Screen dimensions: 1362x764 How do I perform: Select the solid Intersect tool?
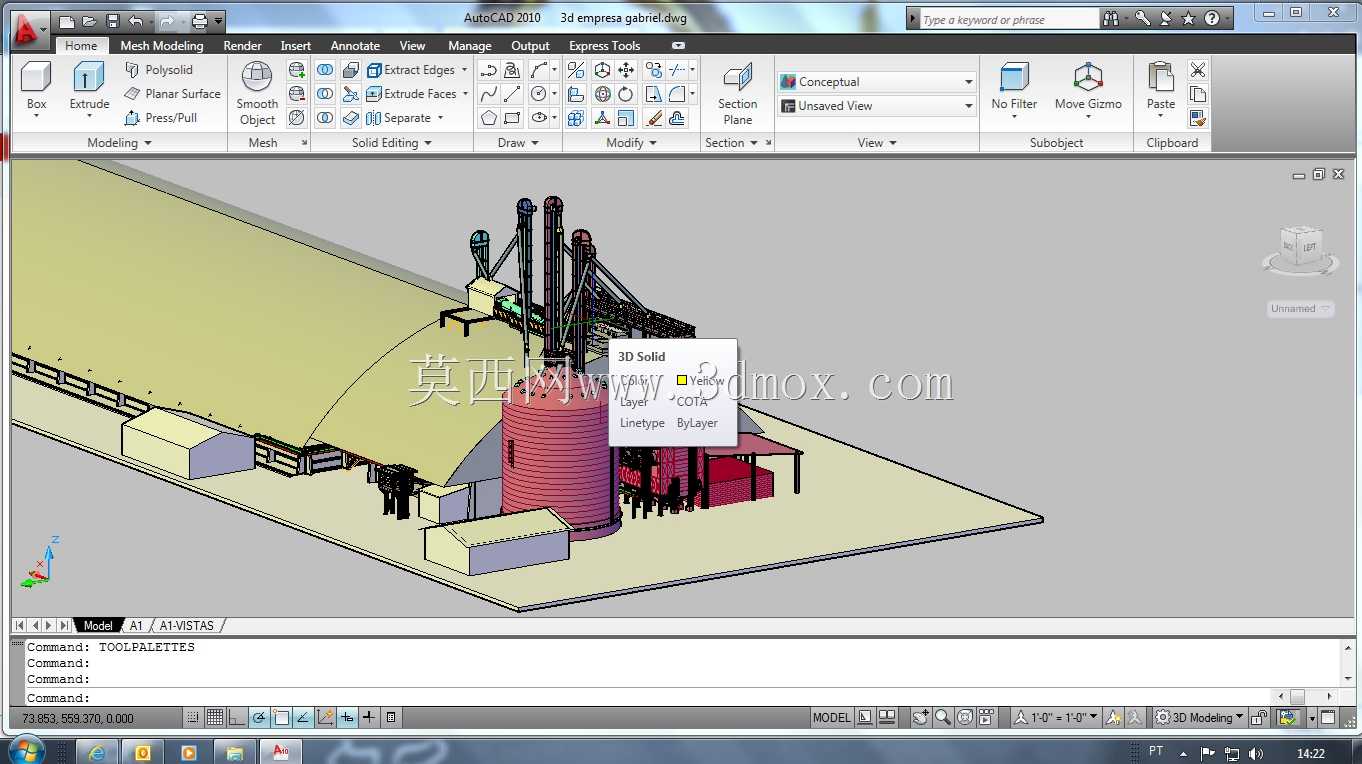(x=325, y=118)
